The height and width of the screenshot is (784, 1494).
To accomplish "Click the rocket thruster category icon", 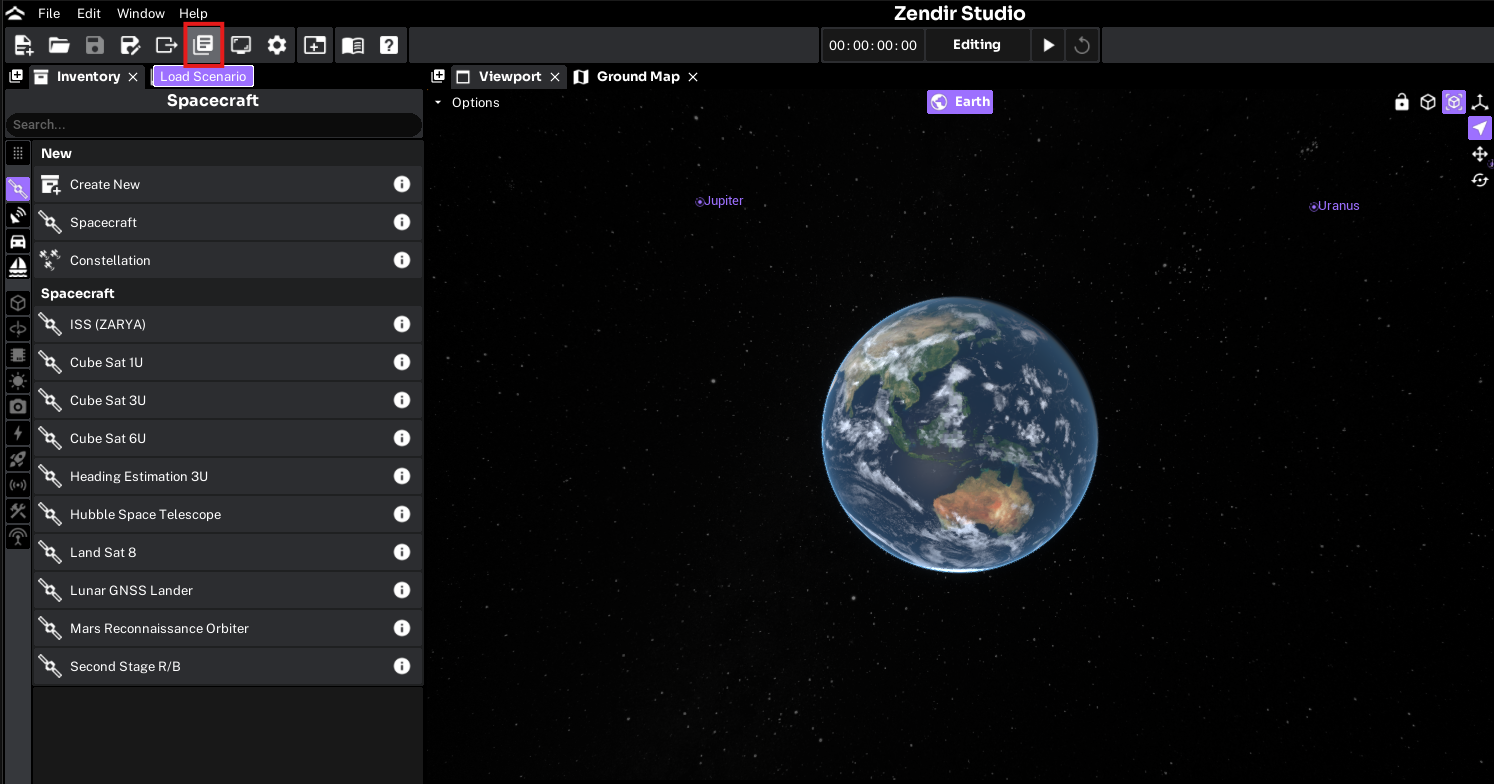I will click(18, 459).
